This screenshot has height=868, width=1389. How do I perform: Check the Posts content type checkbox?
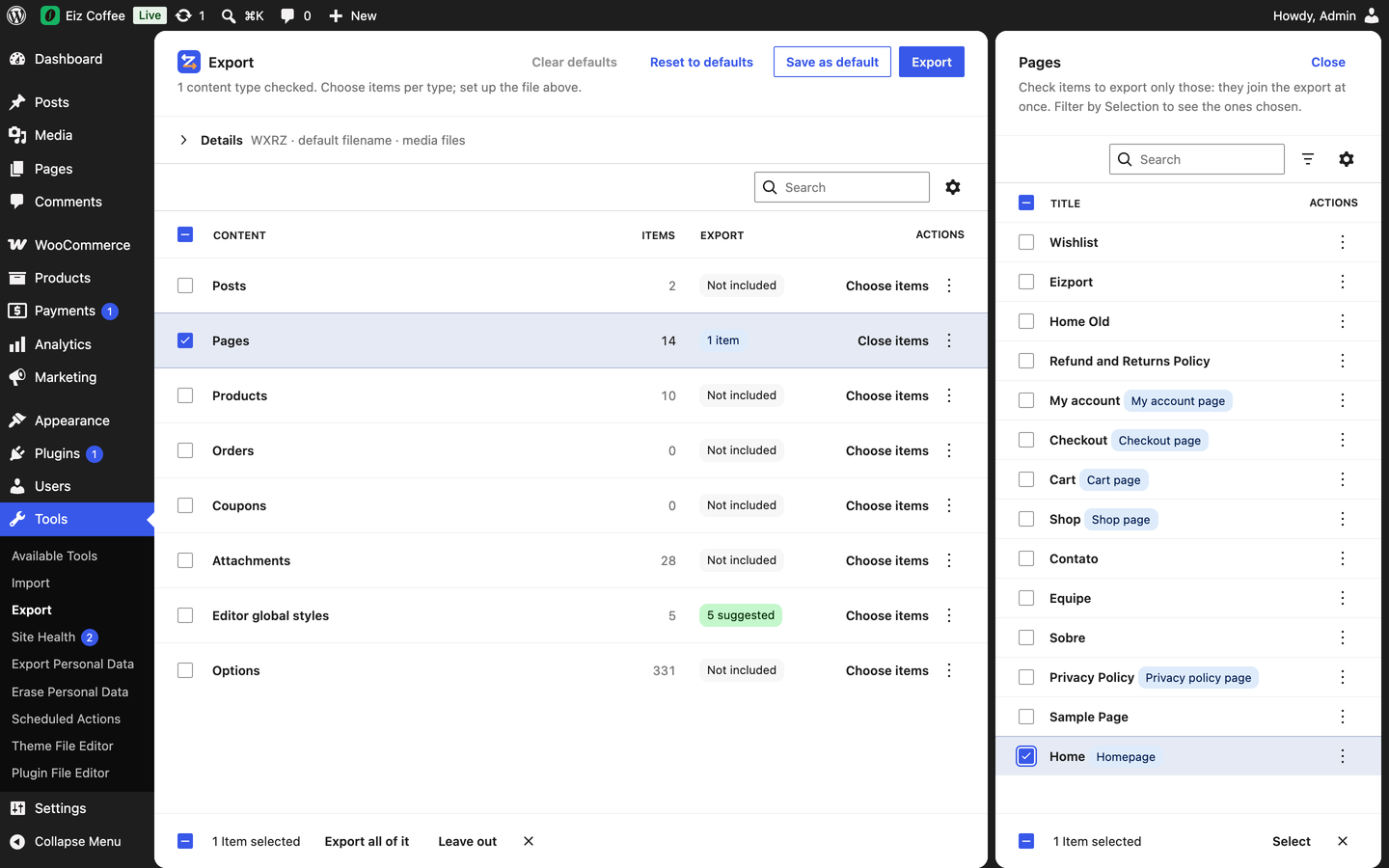pos(185,285)
